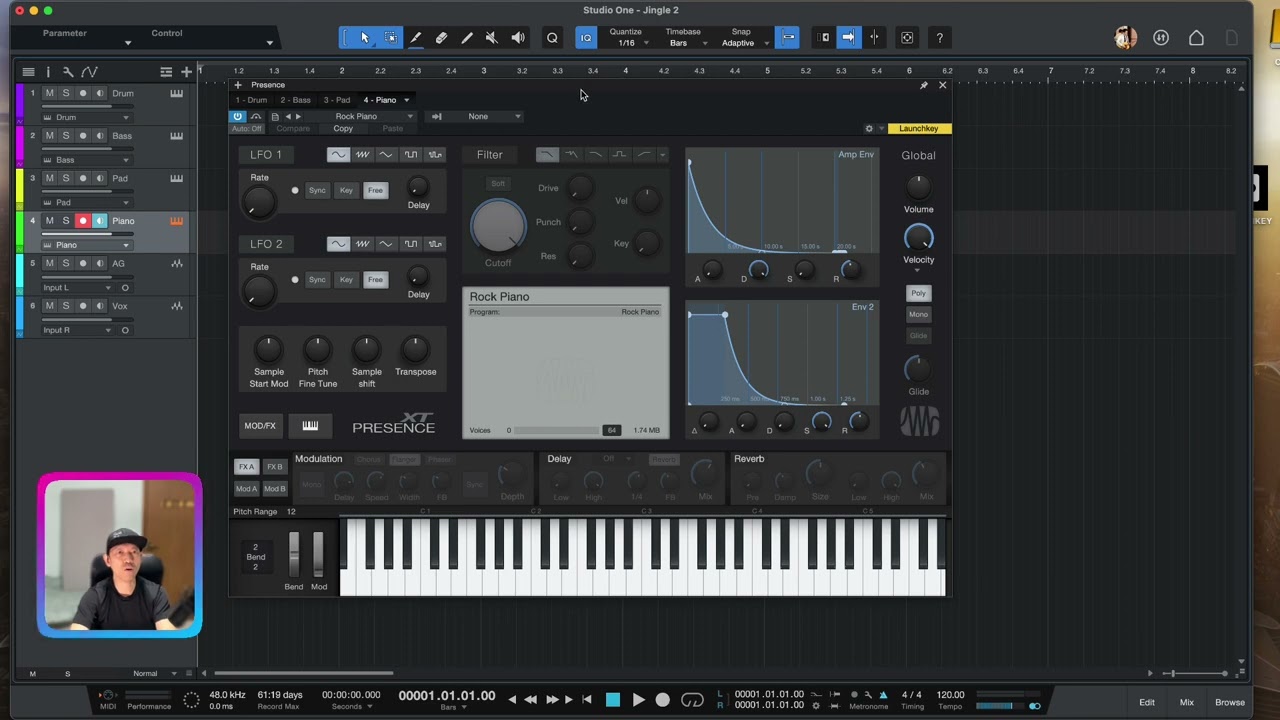Open the track list icon
The height and width of the screenshot is (720, 1280).
[x=28, y=72]
